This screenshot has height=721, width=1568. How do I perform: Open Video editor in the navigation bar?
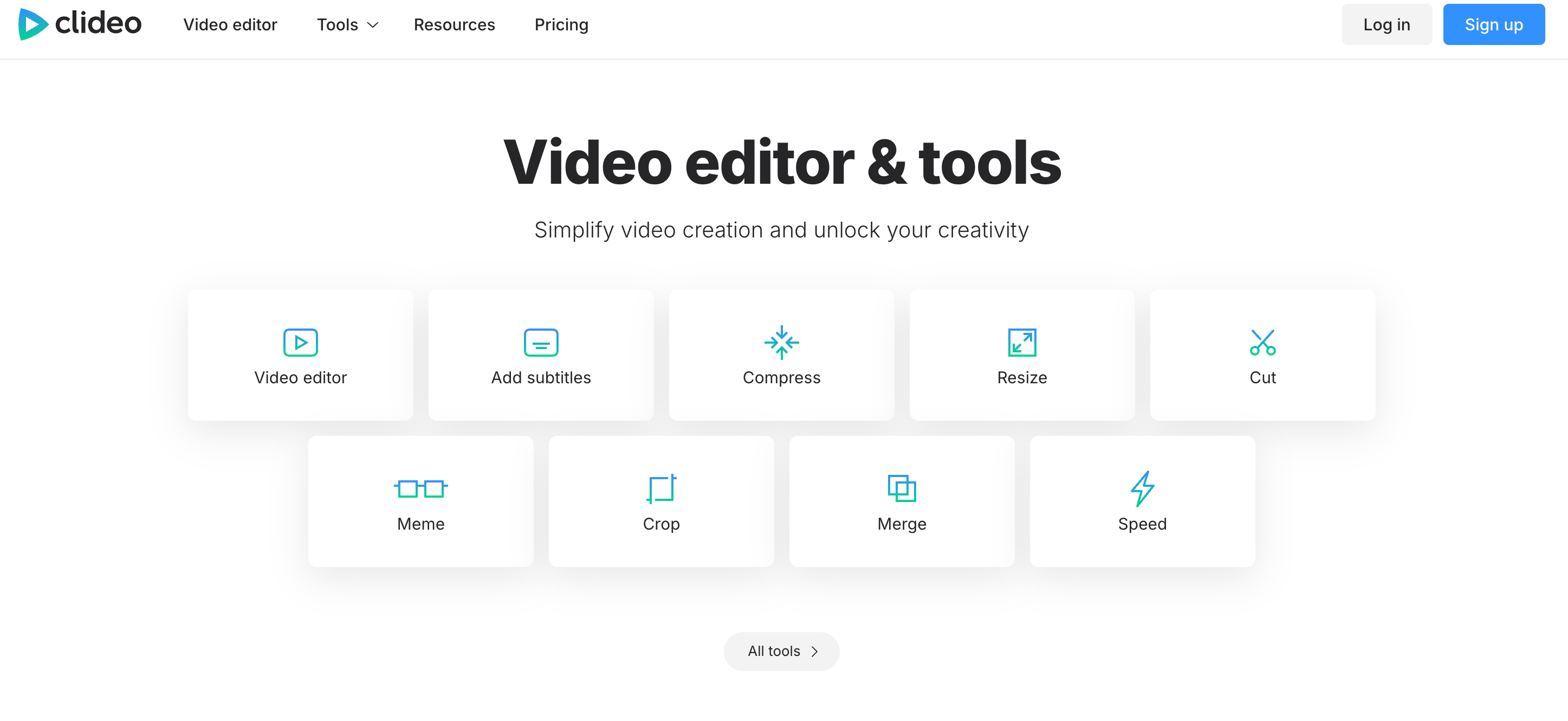point(230,24)
